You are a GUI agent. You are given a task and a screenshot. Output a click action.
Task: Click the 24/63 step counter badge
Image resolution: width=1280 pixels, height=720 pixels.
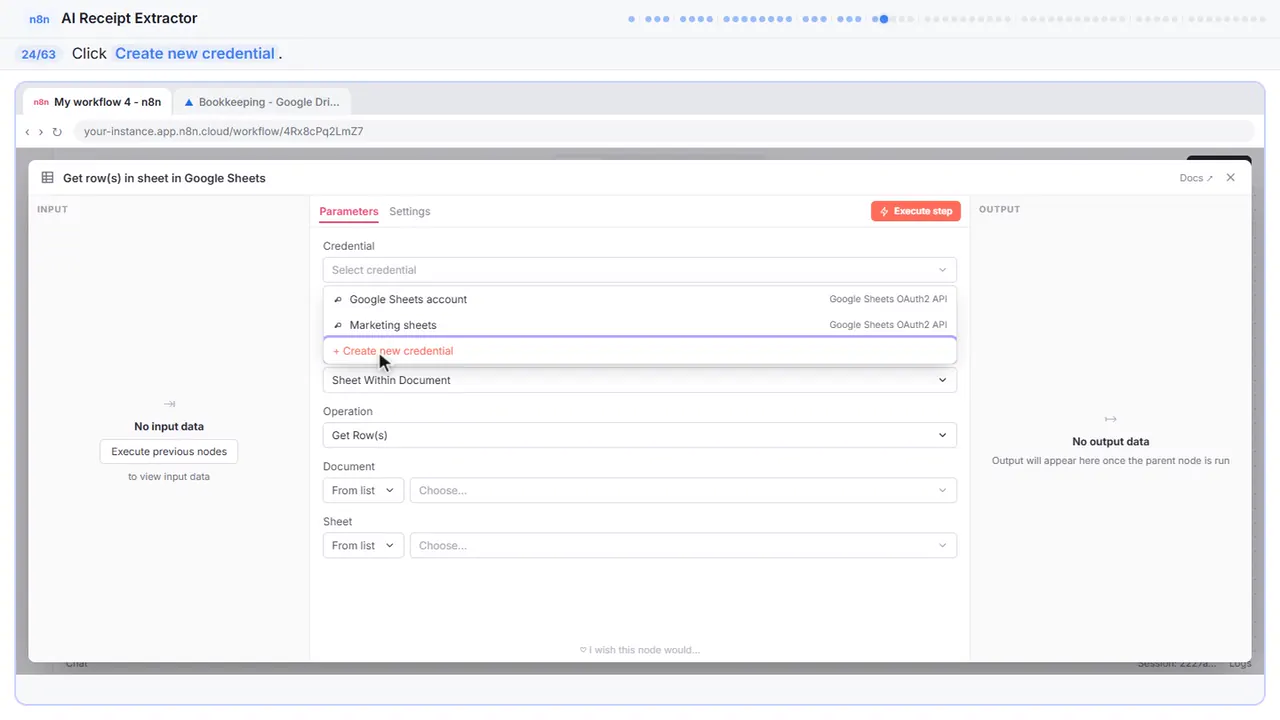[38, 54]
